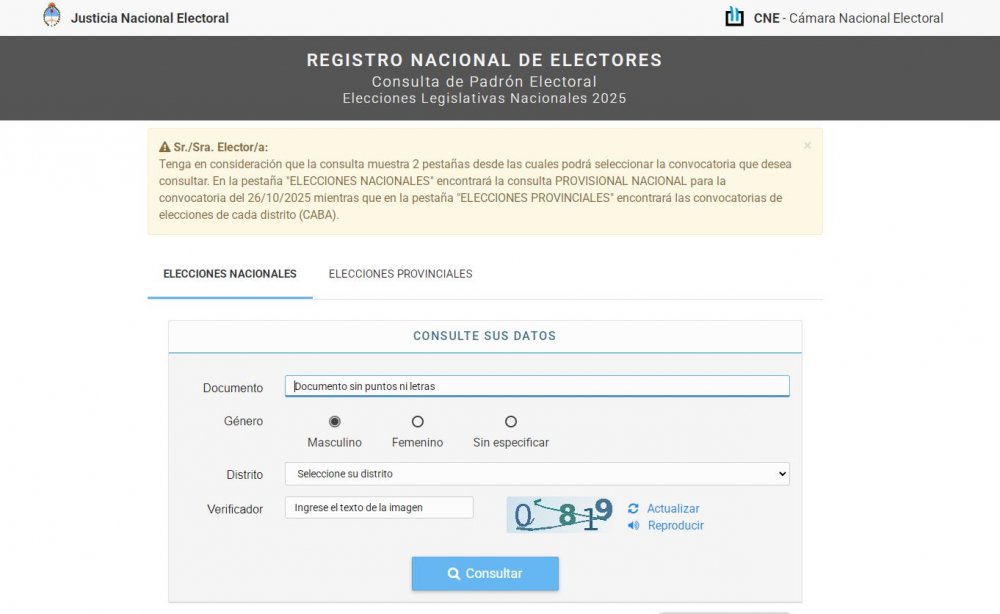Click the captcha verification image
Screen dimensions: 1000x614
pos(560,515)
